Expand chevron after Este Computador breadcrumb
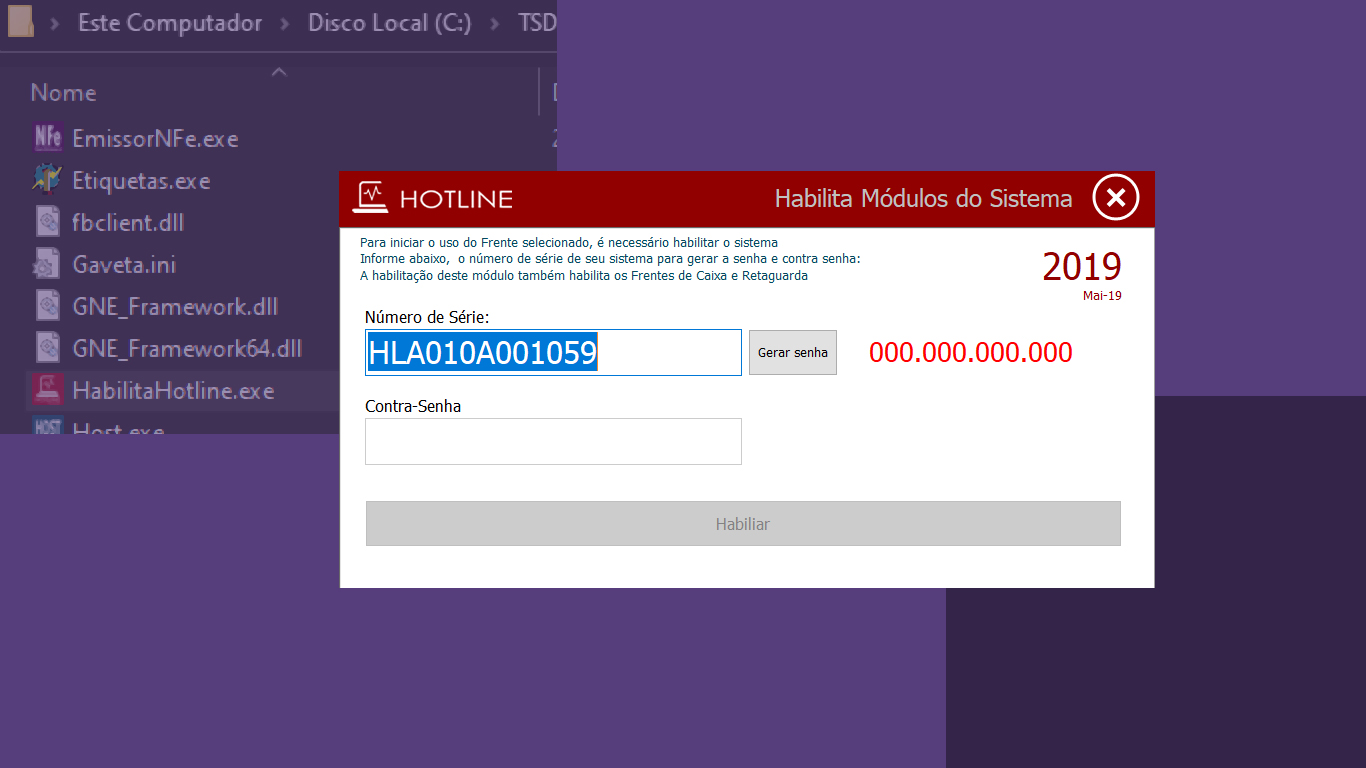This screenshot has width=1366, height=768. pyautogui.click(x=285, y=24)
